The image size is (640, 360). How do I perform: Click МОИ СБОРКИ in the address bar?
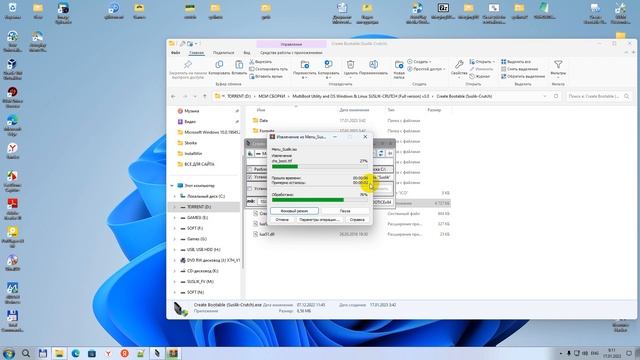click(271, 96)
